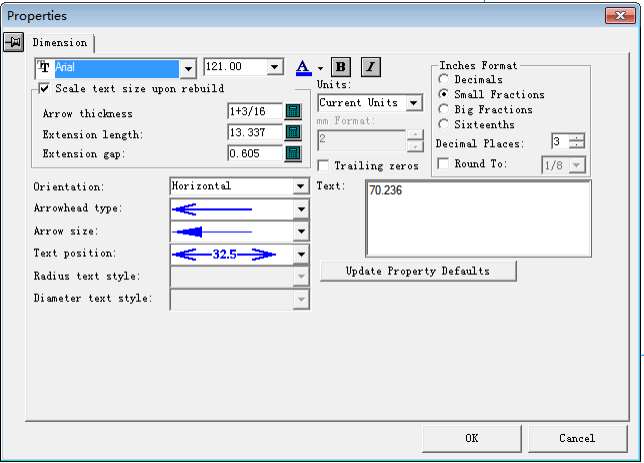The width and height of the screenshot is (644, 463).
Task: Click the pushpin icon beside Dimension tab
Action: click(x=14, y=42)
